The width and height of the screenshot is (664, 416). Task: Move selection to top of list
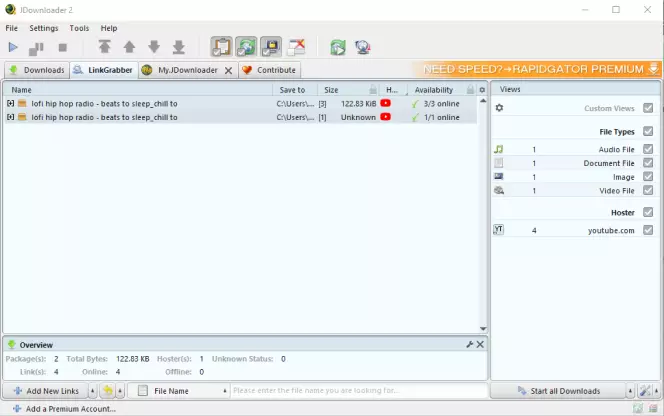(x=104, y=47)
